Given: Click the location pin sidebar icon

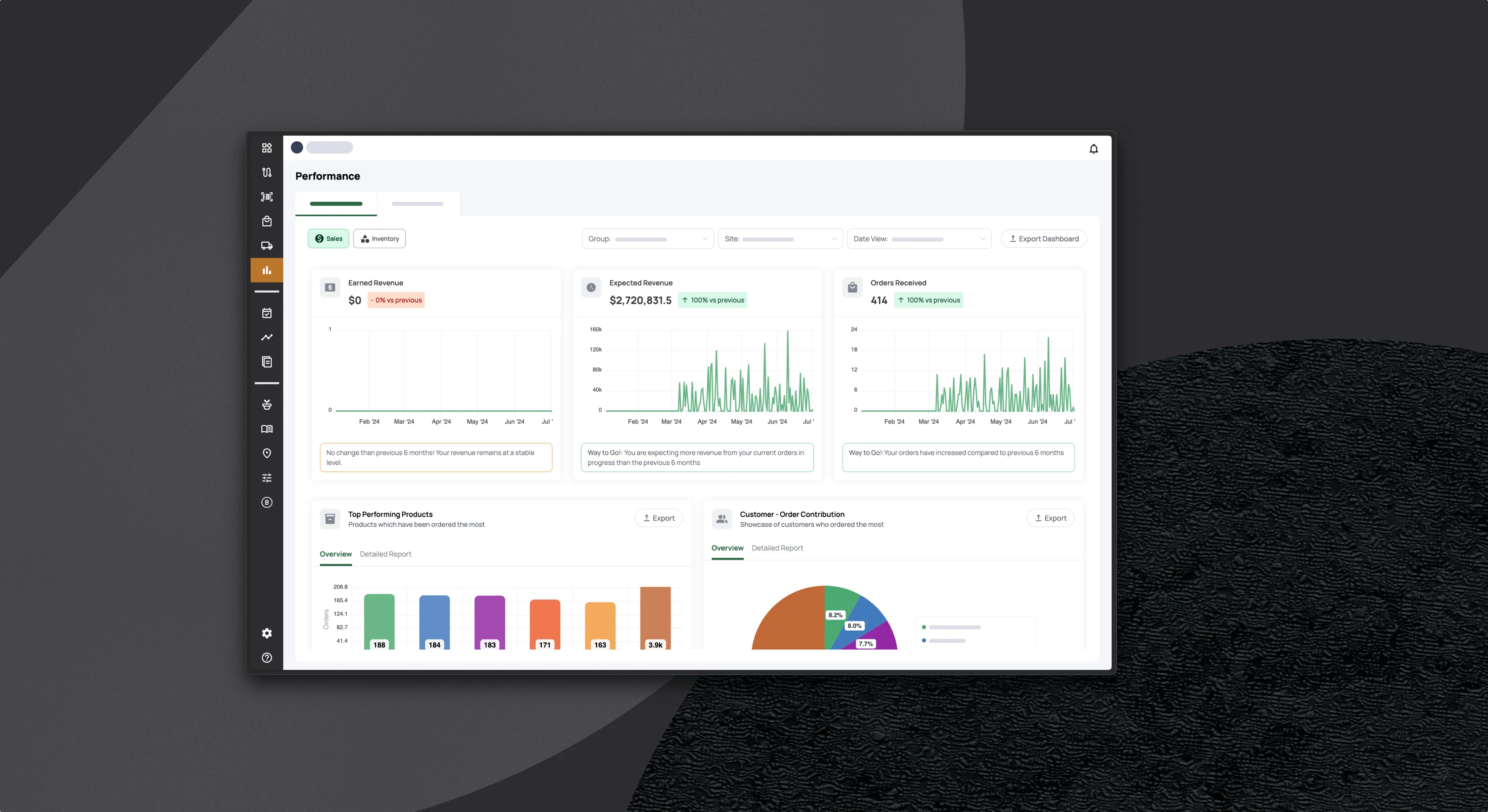Looking at the screenshot, I should pos(266,453).
